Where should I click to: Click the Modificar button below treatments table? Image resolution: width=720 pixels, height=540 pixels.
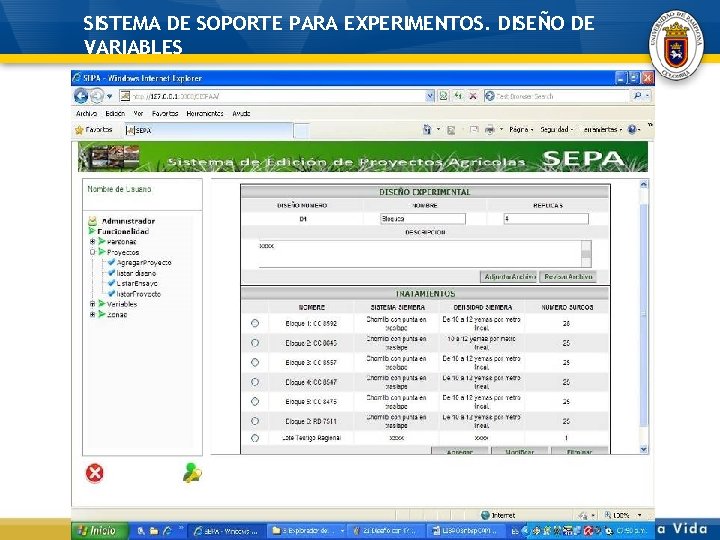coord(519,452)
